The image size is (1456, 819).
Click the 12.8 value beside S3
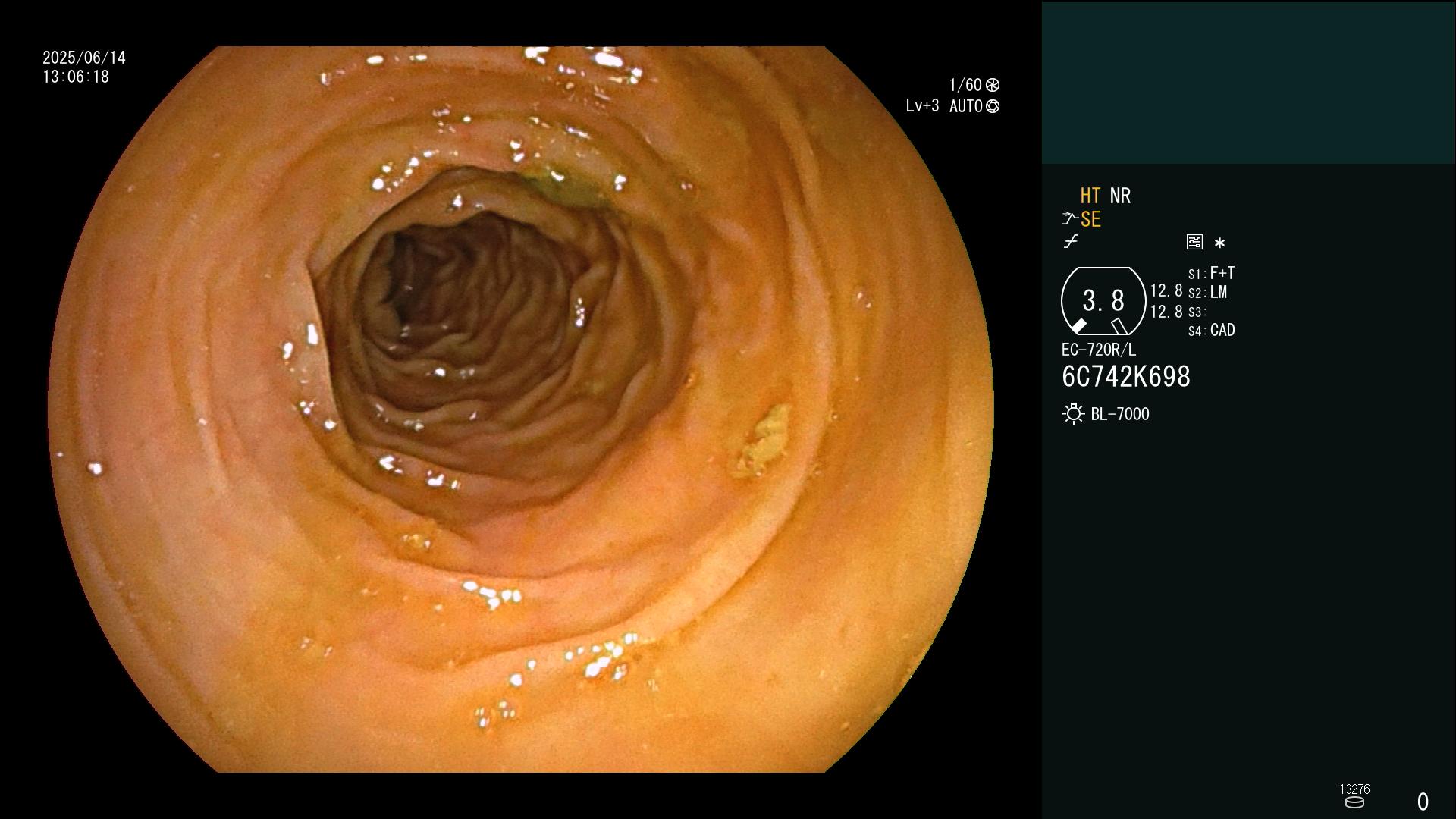1166,312
